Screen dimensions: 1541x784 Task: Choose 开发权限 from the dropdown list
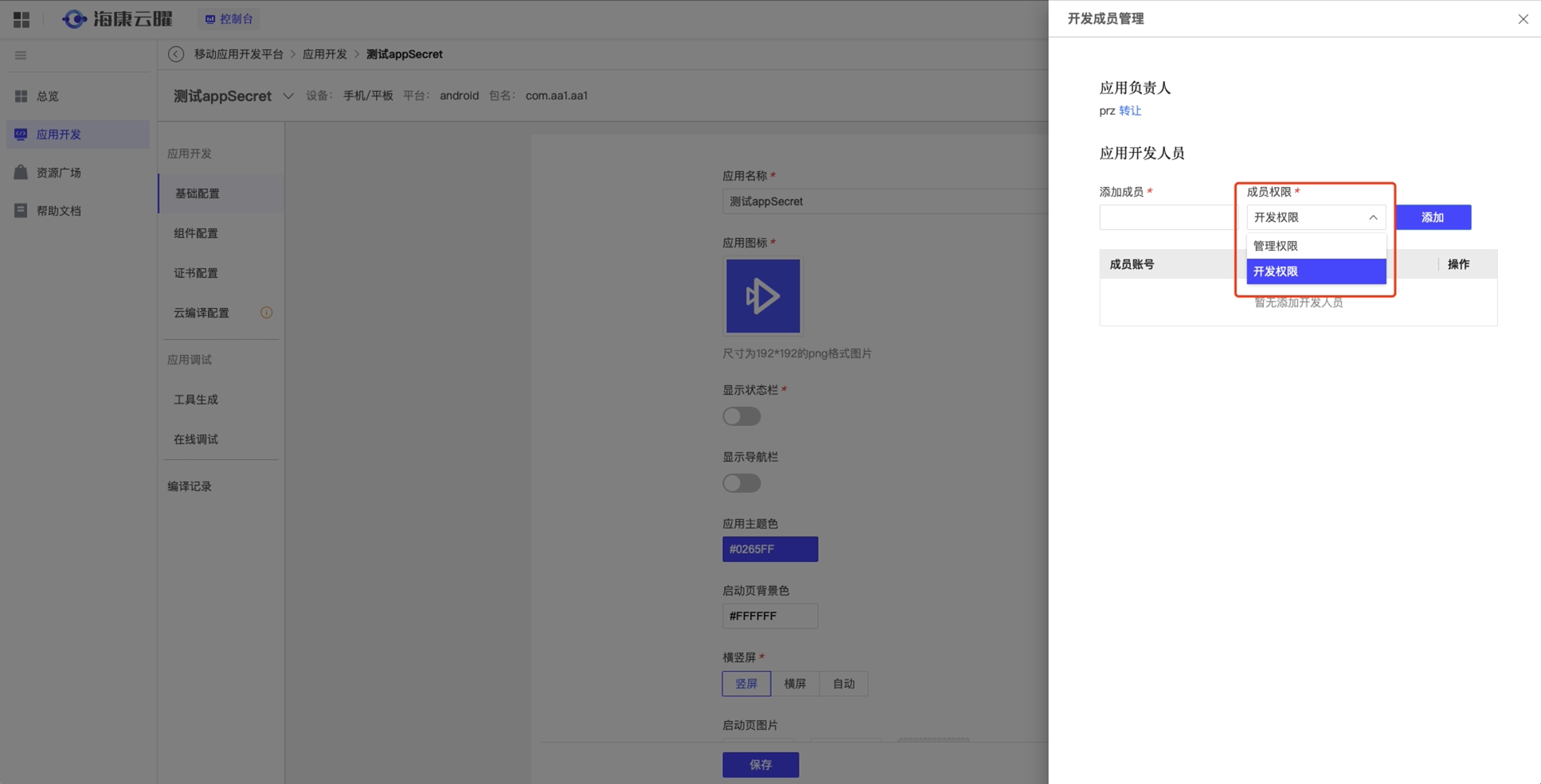pos(1316,271)
